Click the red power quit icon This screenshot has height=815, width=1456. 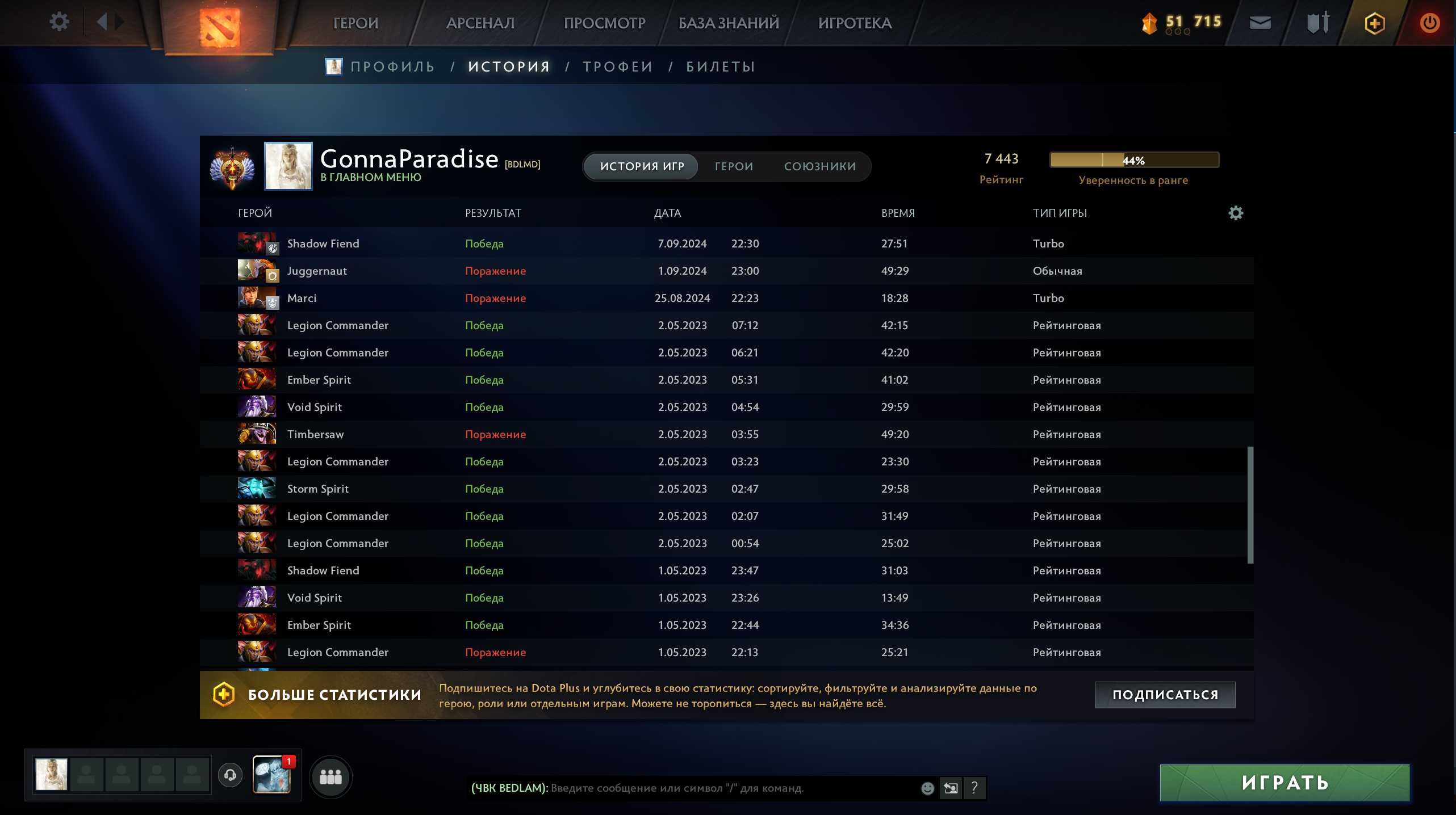1429,23
